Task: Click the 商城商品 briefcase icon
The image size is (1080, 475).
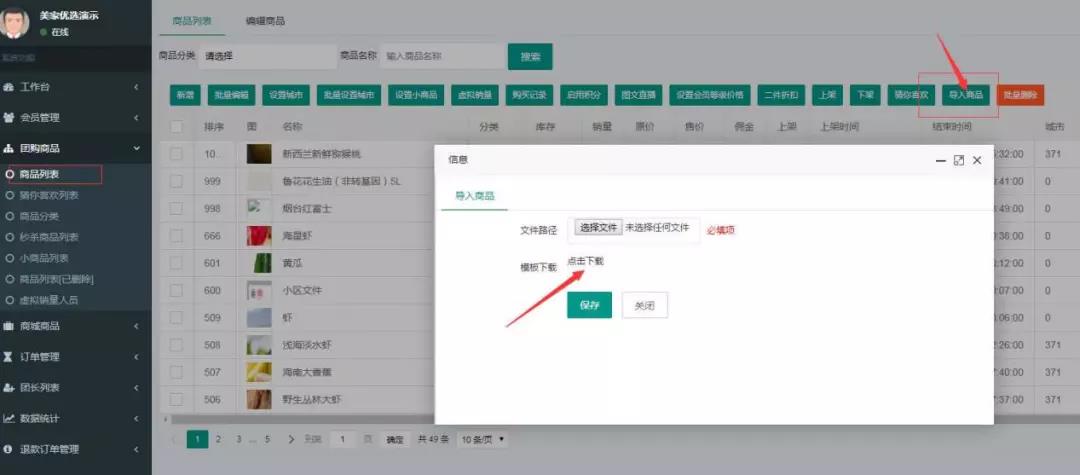Action: click(9, 326)
